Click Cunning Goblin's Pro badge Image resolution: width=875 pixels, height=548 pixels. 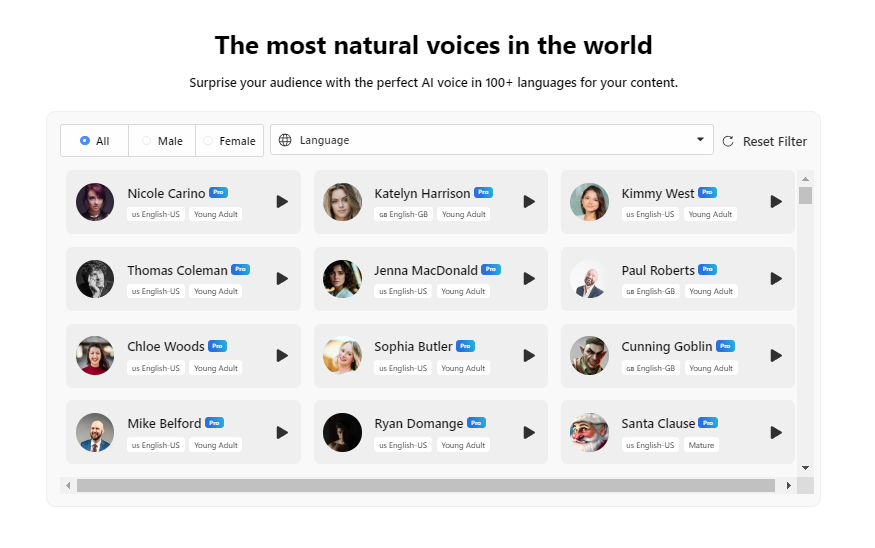(x=725, y=347)
